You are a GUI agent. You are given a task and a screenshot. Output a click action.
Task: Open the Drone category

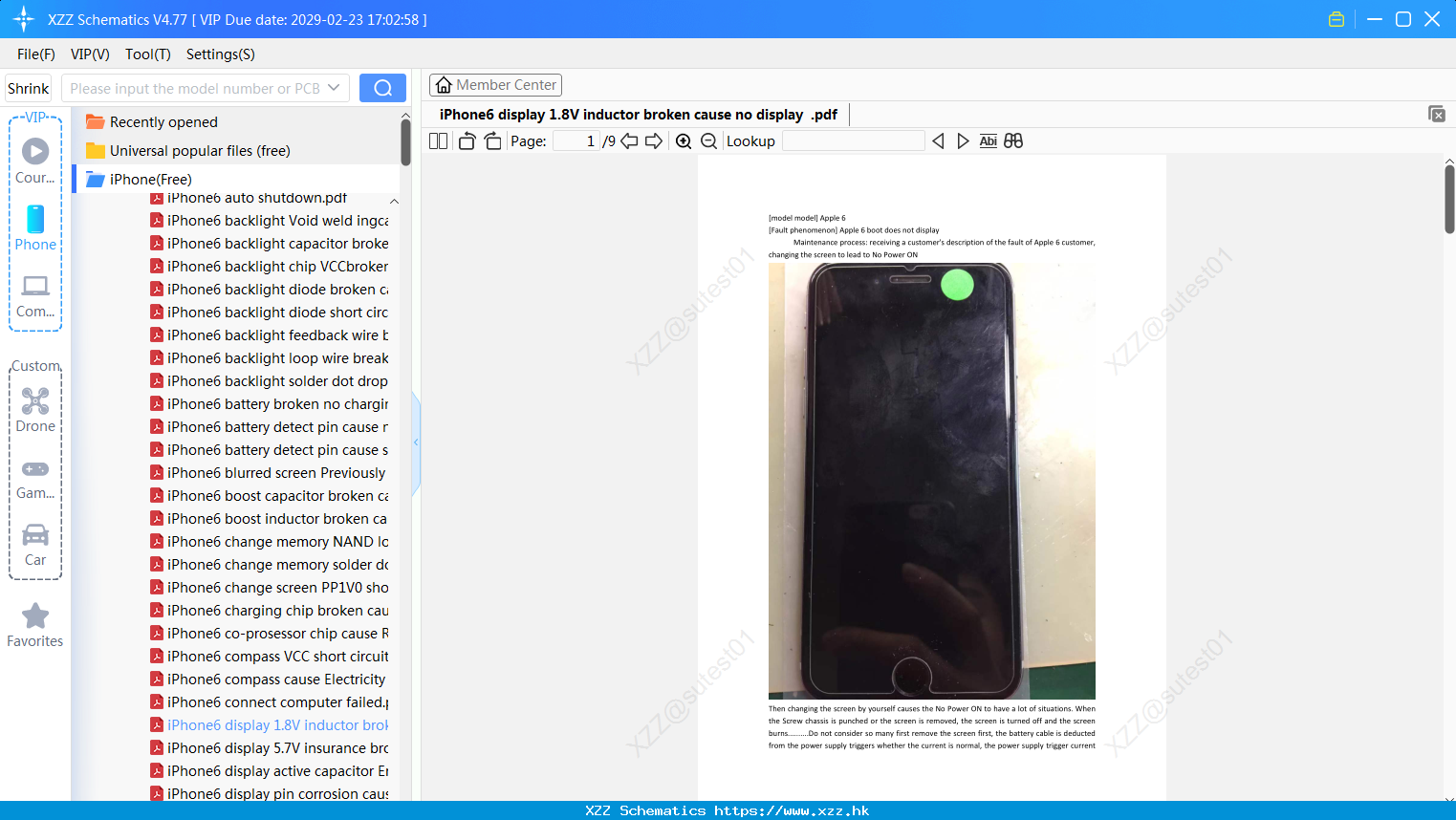35,410
